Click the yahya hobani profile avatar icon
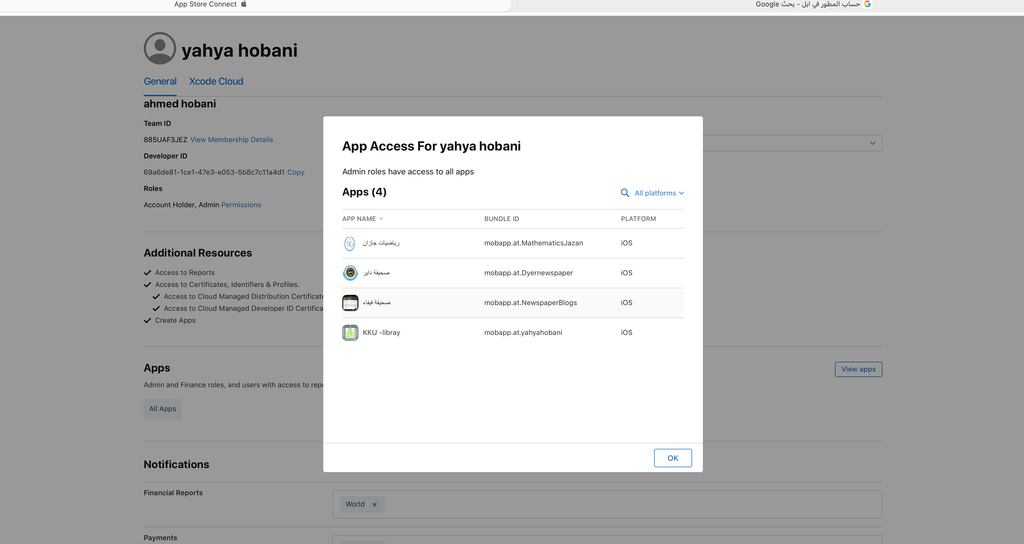Viewport: 1024px width, 544px height. 160,48
